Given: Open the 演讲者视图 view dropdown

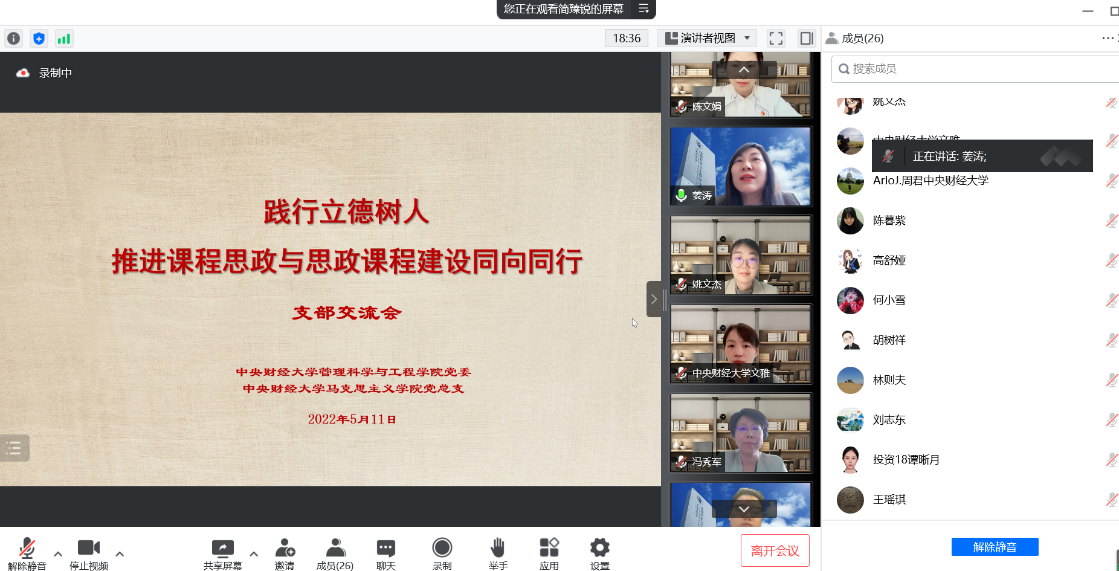Looking at the screenshot, I should tap(708, 39).
